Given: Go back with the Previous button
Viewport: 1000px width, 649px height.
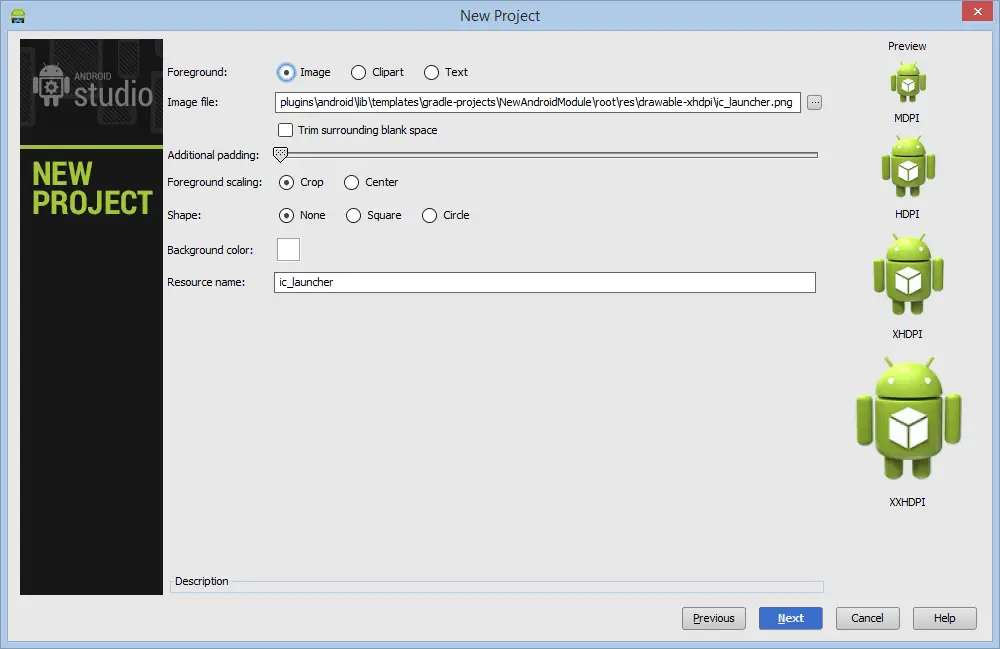Looking at the screenshot, I should (713, 618).
